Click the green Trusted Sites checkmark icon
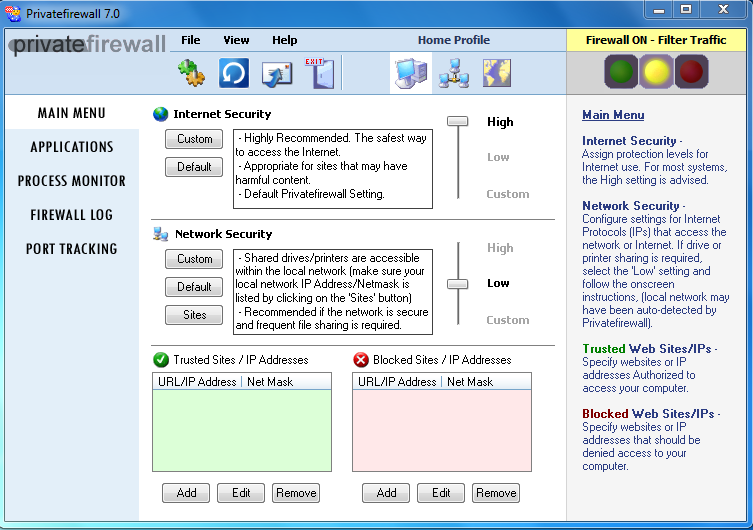 point(161,360)
